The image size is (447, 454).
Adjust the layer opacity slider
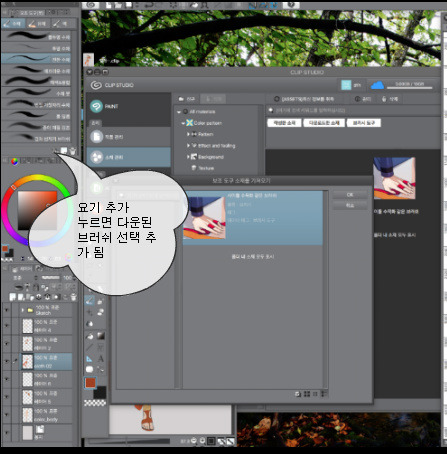click(x=51, y=278)
